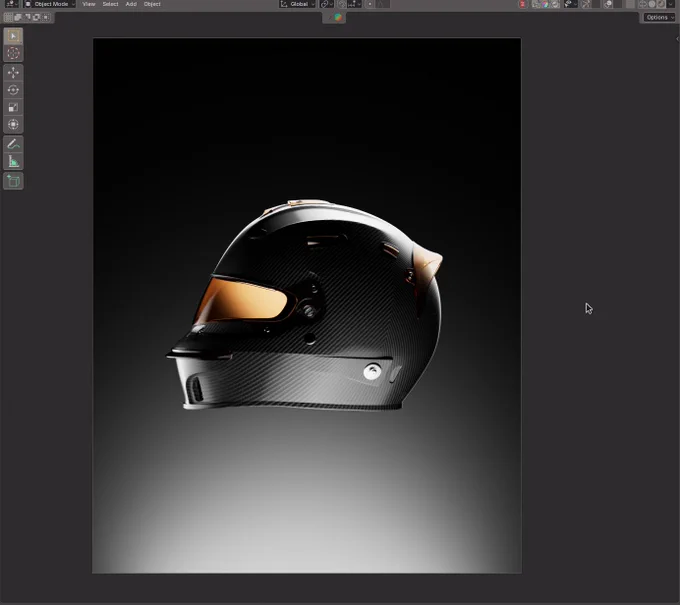
Task: Switch to rendered viewport shading
Action: (x=660, y=4)
